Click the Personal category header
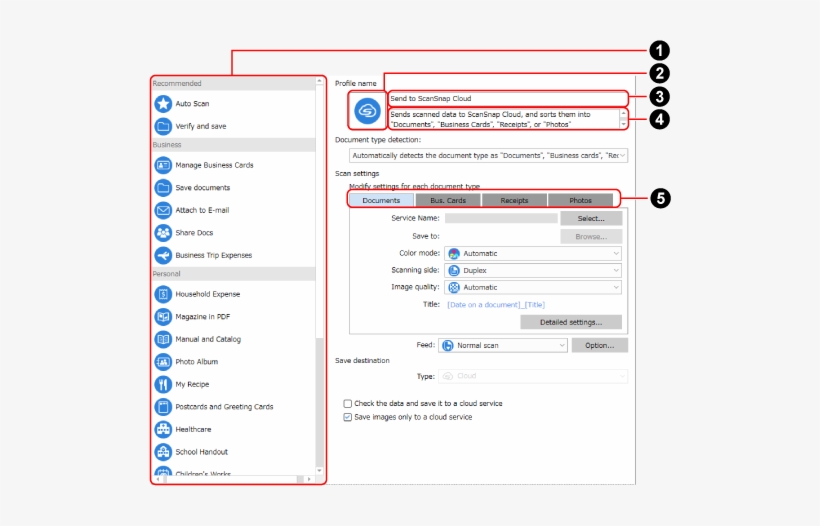Viewport: 820px width, 526px height. pos(233,274)
